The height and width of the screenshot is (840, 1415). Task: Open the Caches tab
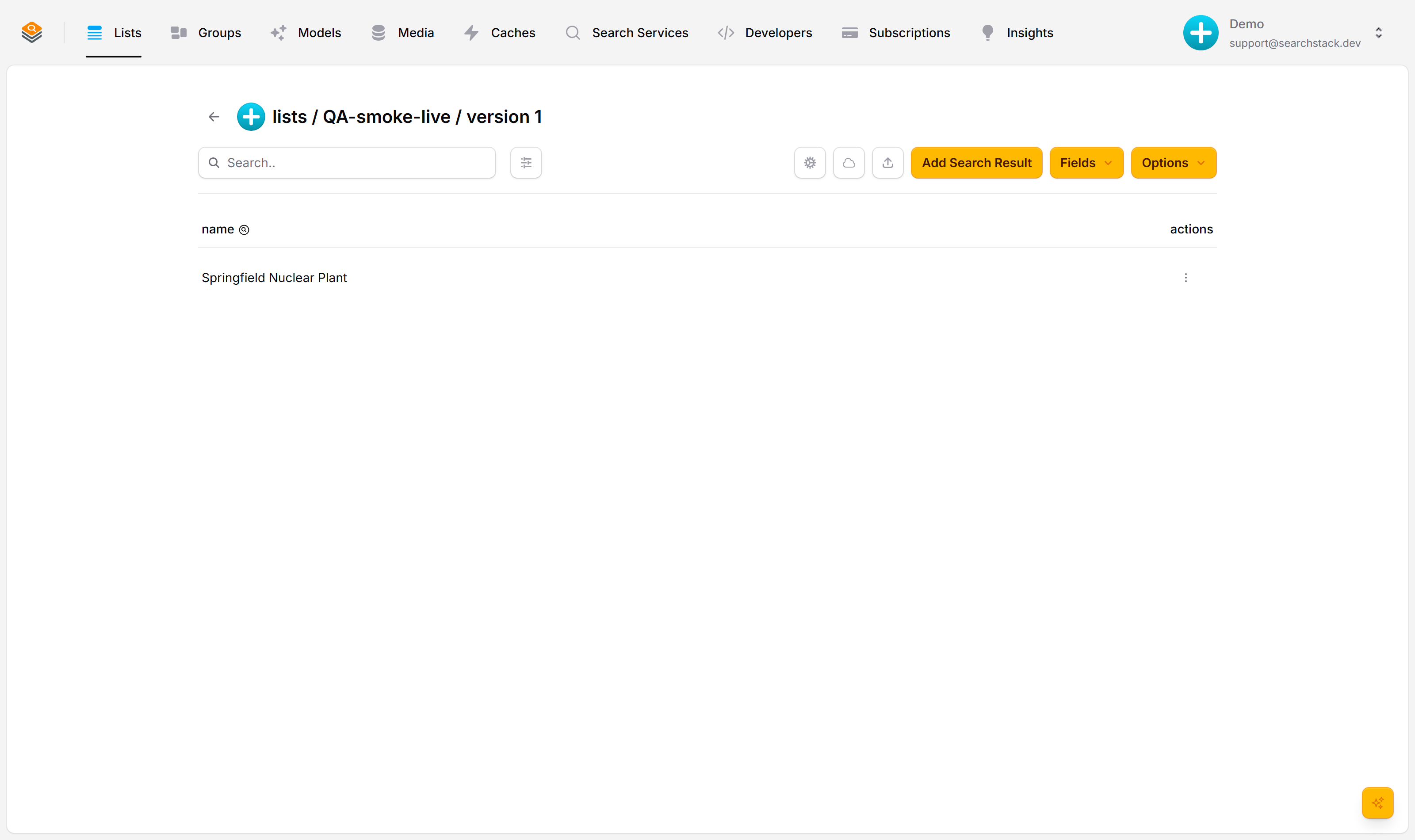click(499, 33)
